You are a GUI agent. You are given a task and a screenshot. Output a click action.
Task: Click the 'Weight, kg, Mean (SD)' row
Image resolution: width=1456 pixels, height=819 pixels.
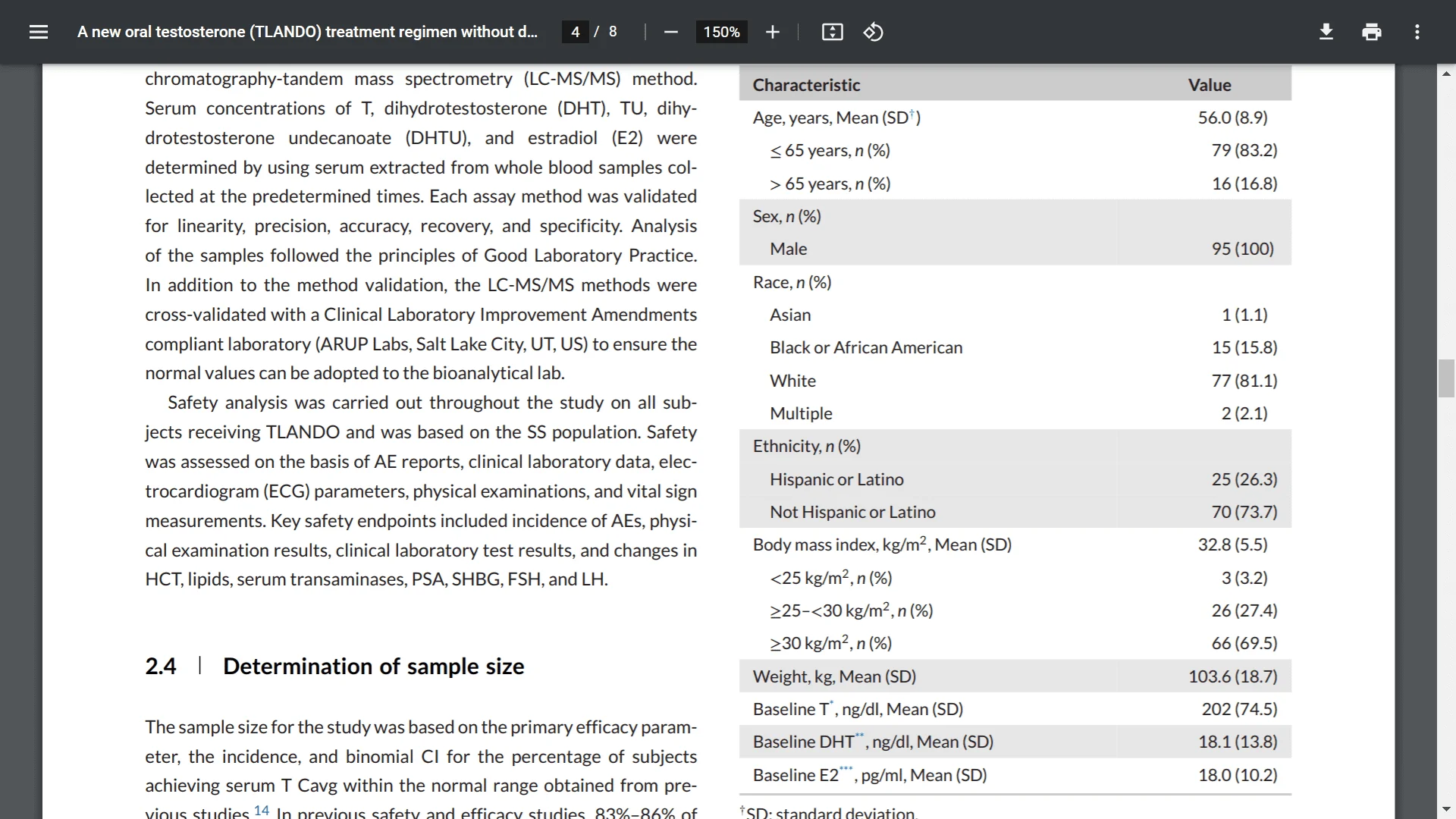click(x=1015, y=676)
